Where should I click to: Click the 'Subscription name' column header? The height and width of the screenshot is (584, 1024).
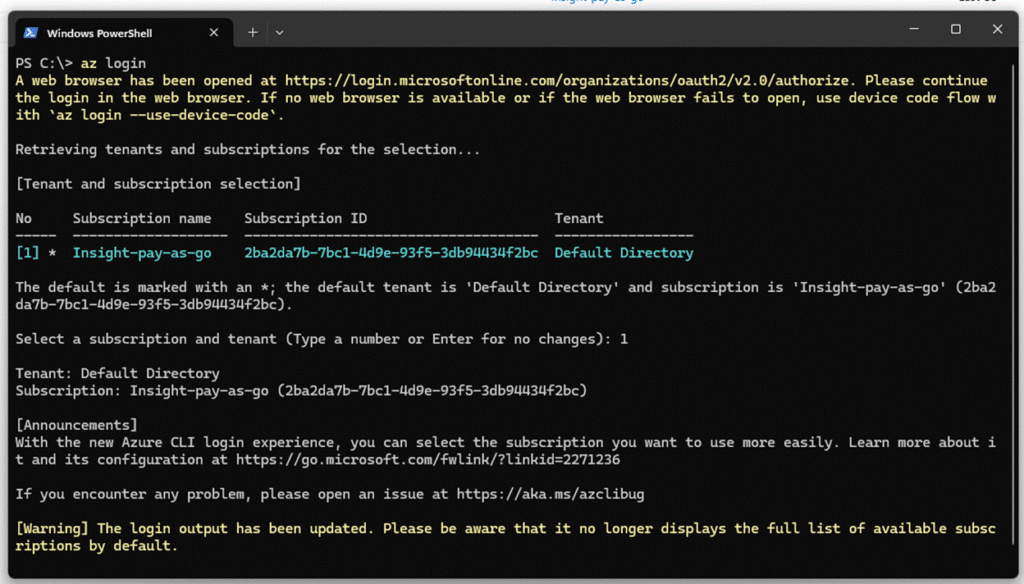(x=142, y=218)
